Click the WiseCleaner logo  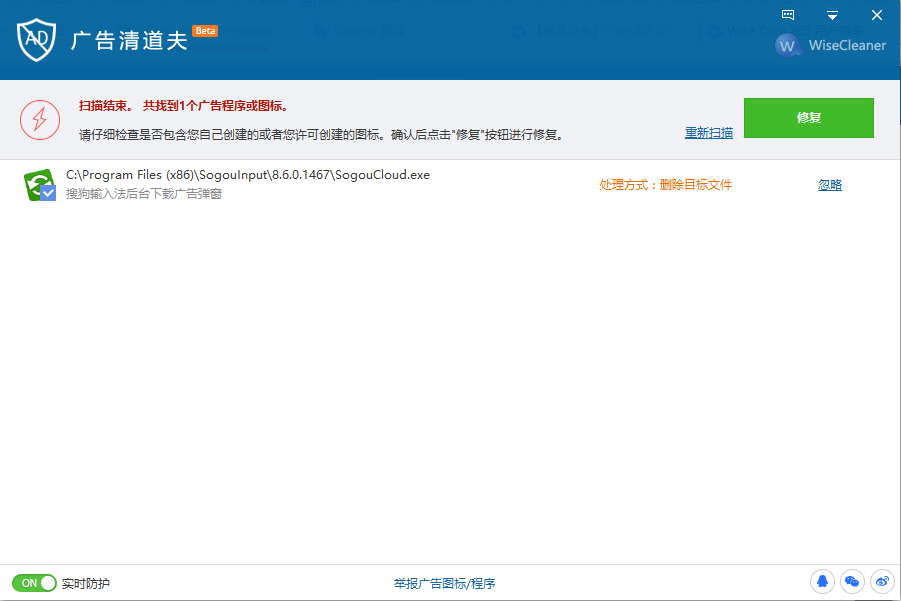830,45
